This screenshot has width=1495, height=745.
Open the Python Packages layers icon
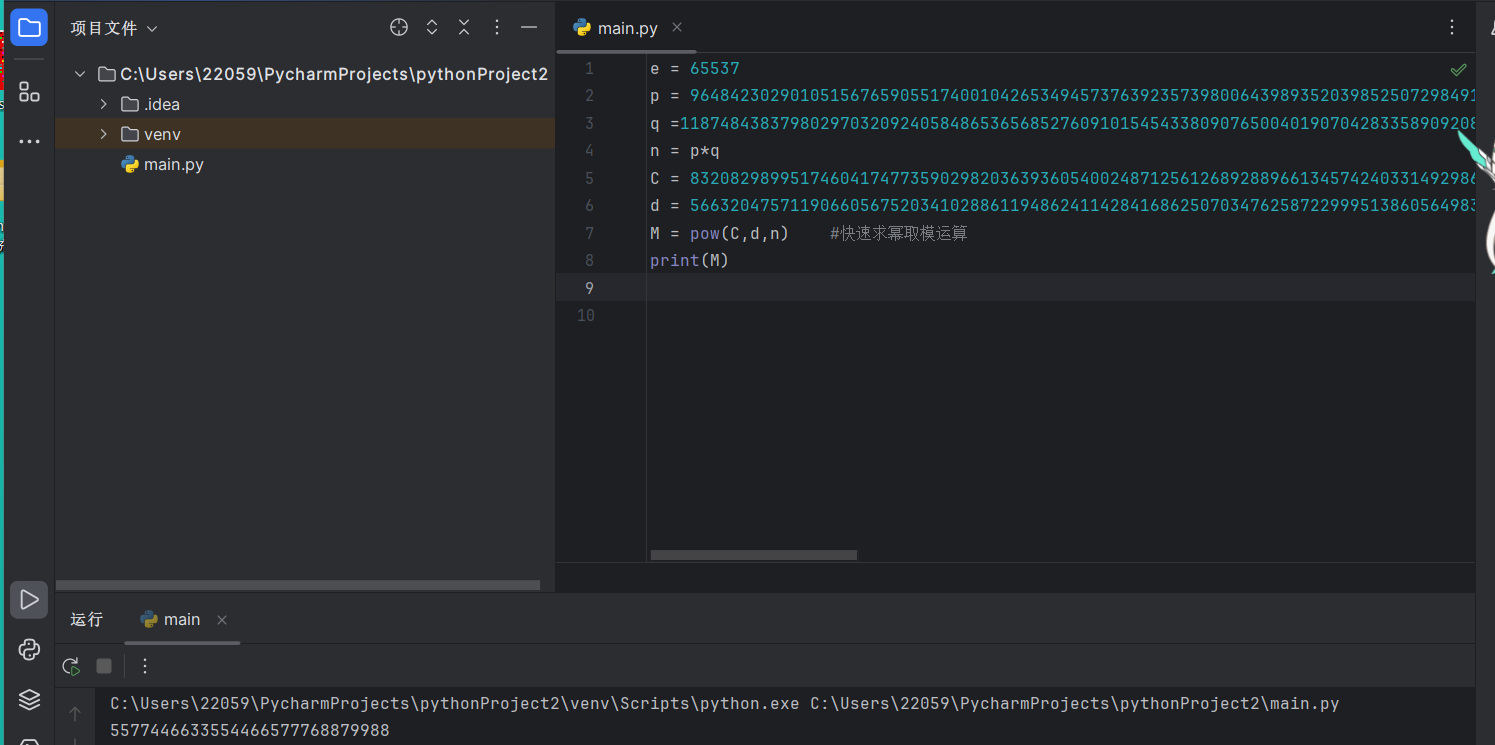[x=29, y=699]
